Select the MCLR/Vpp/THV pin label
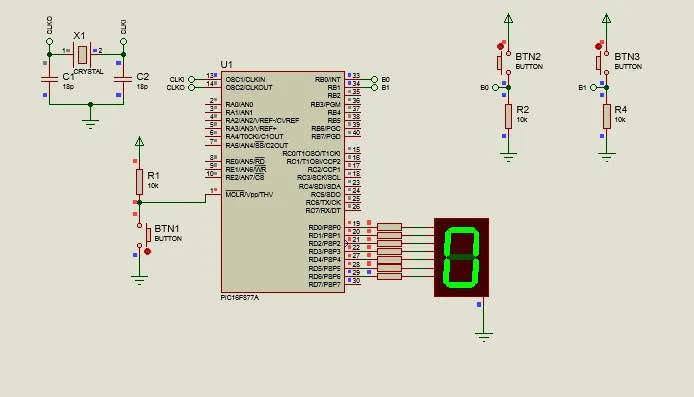Screen dimensions: 694x397 [249, 194]
